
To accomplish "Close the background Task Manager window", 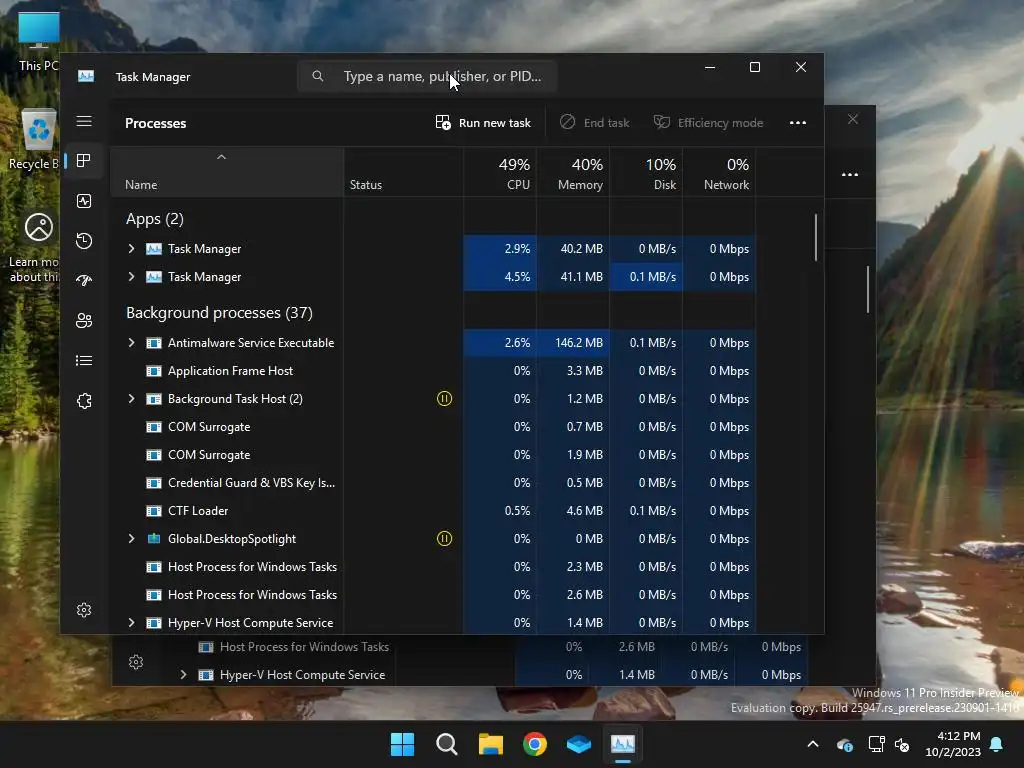I will pos(853,119).
